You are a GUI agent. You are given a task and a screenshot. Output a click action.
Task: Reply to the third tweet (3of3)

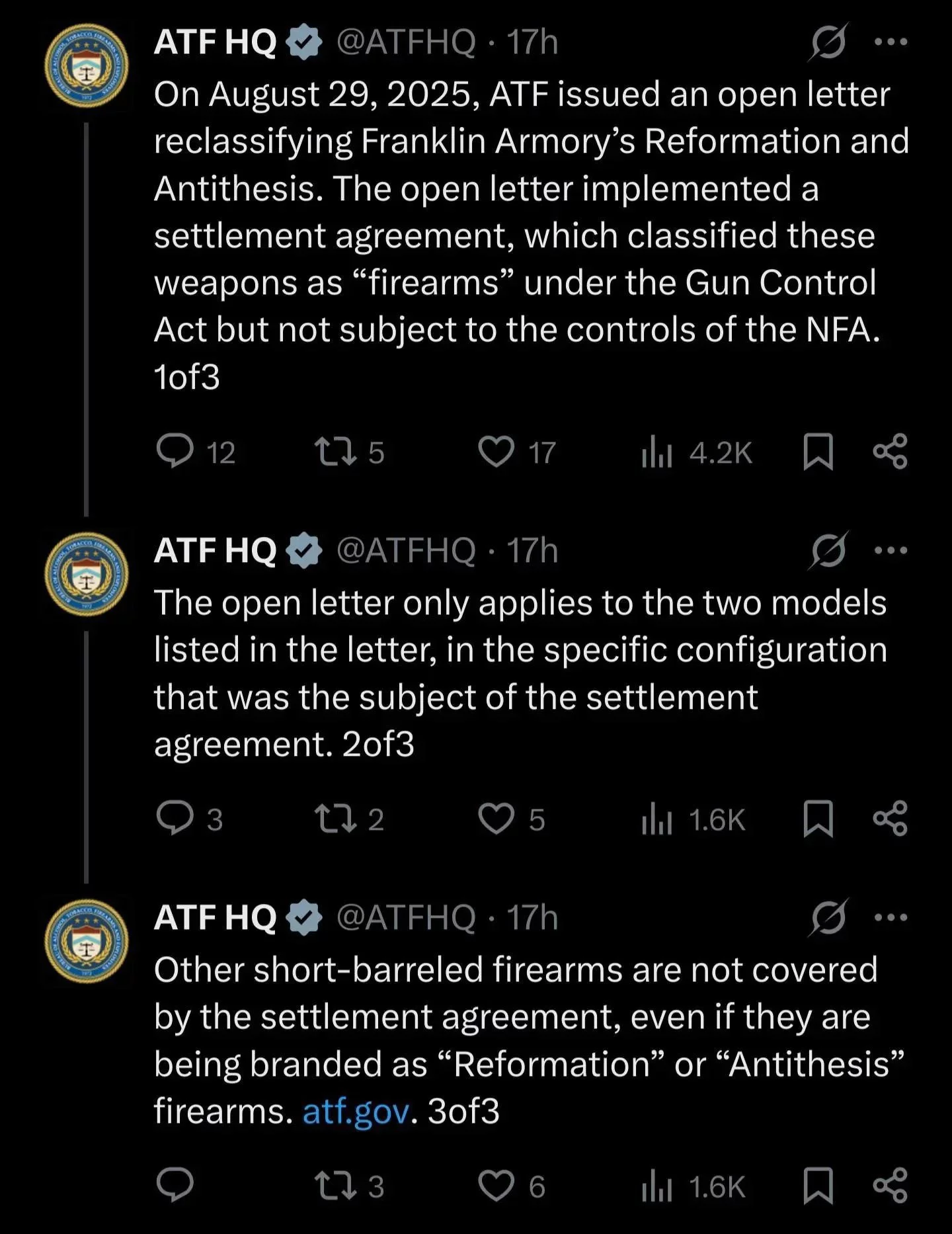pos(175,1185)
